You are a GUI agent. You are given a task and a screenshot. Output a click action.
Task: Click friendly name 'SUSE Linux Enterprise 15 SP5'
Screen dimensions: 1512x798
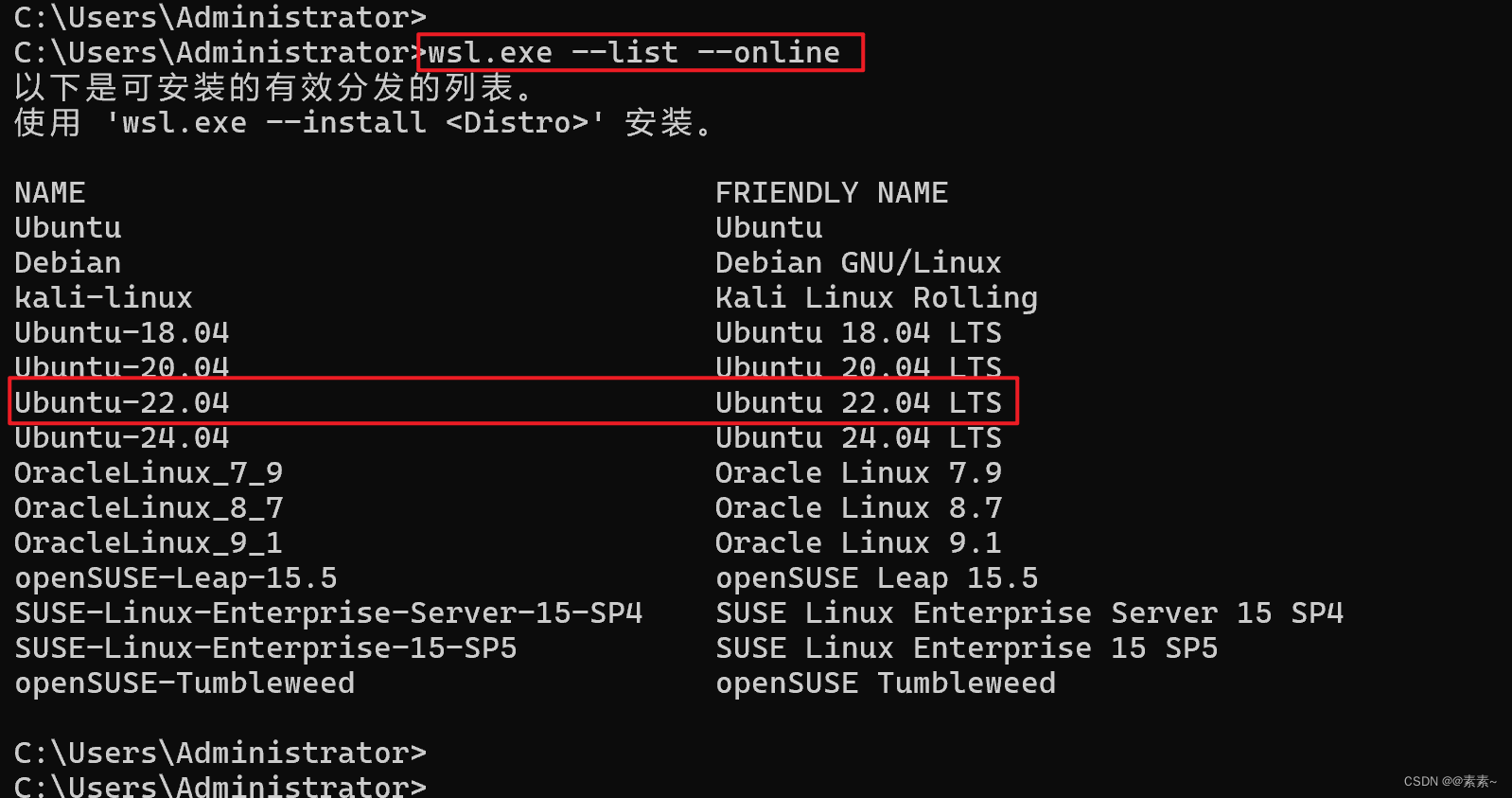tap(966, 647)
